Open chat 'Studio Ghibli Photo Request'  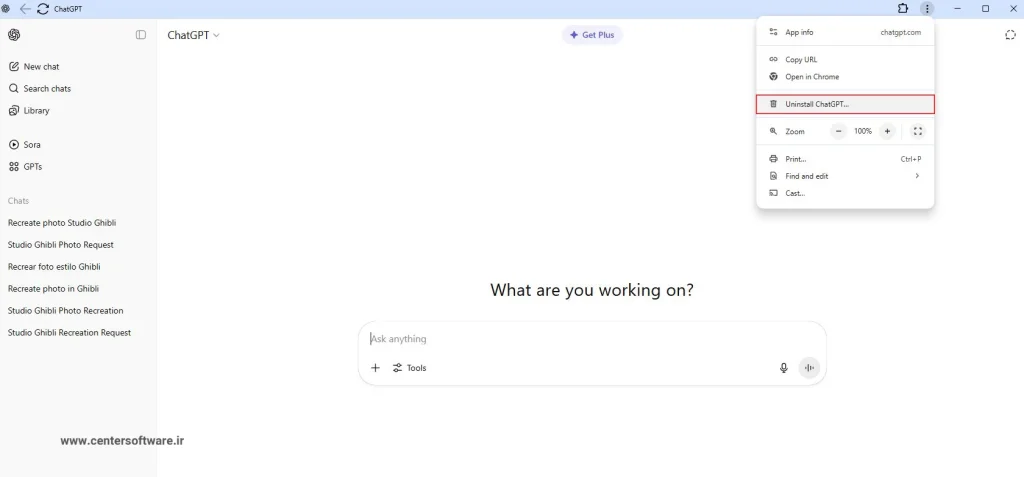point(61,244)
